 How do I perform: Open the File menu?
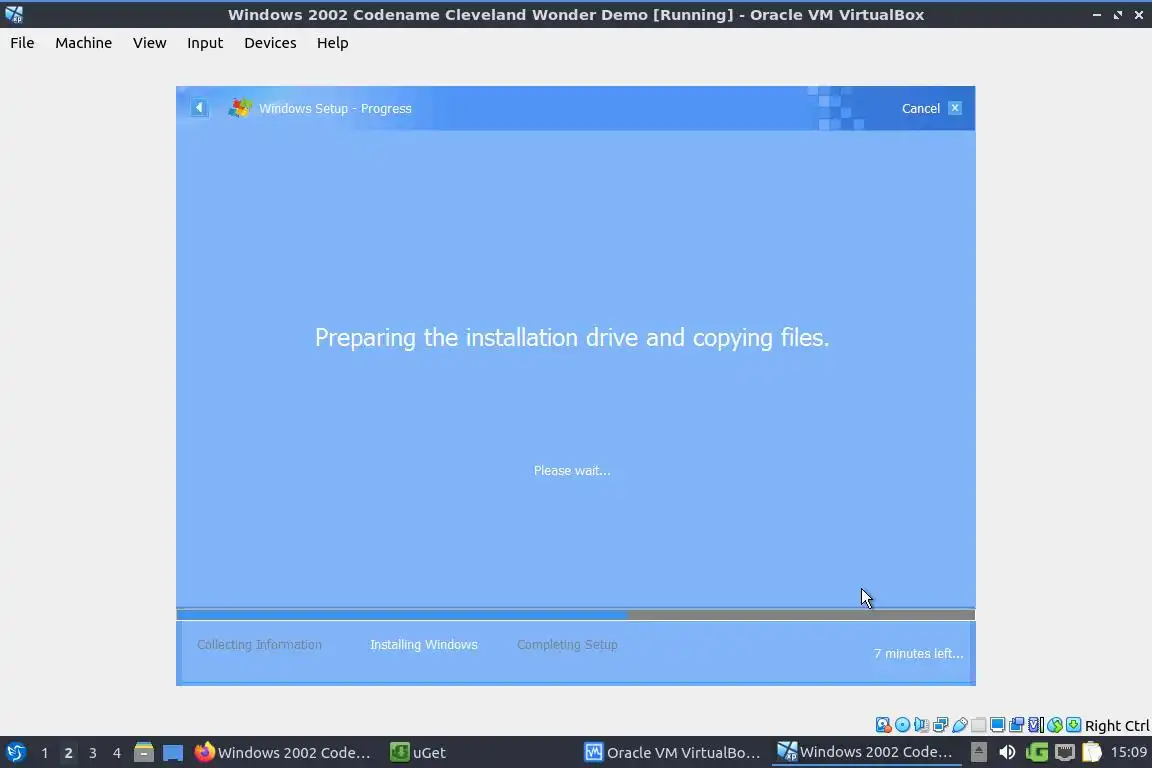pos(22,43)
